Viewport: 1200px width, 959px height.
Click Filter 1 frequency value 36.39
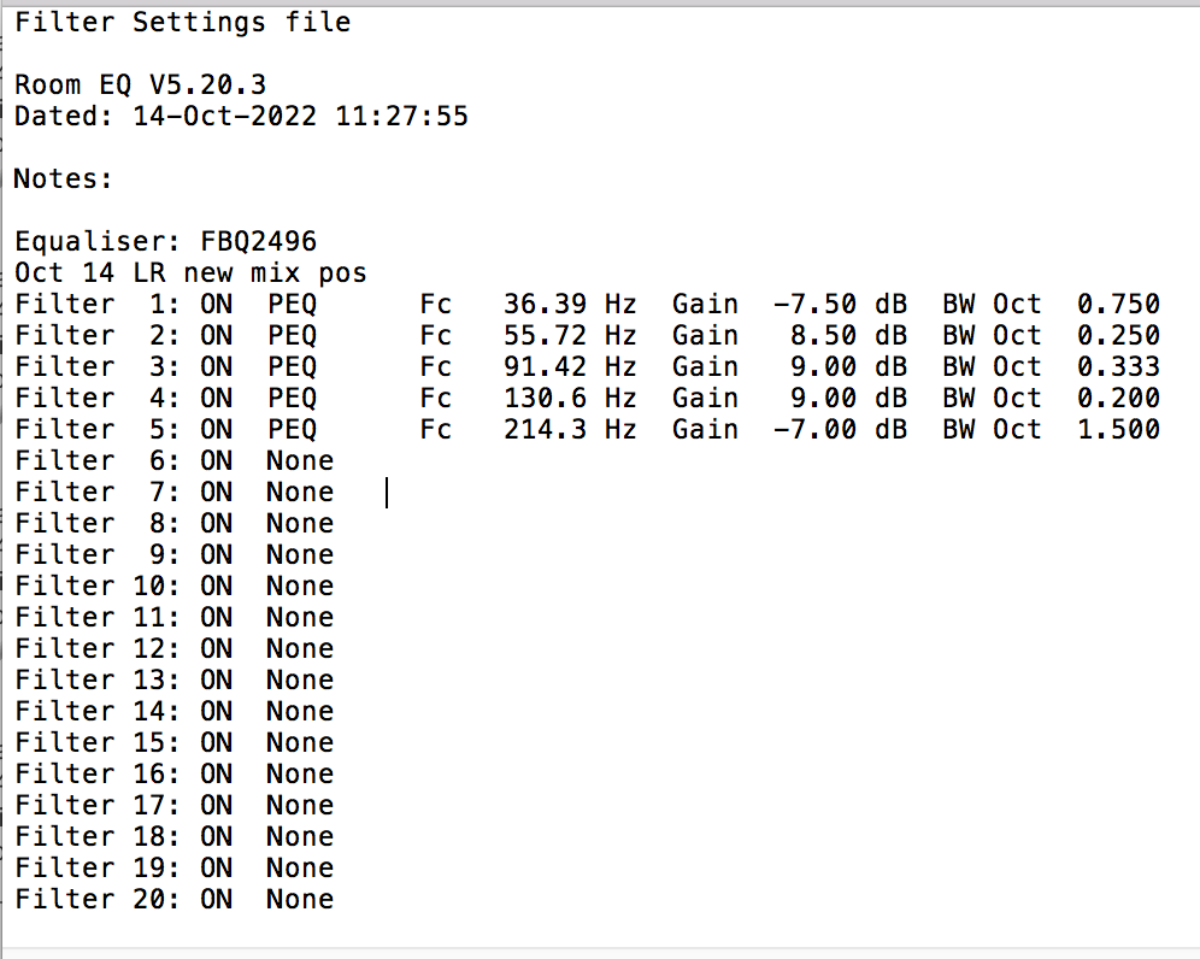click(x=544, y=303)
